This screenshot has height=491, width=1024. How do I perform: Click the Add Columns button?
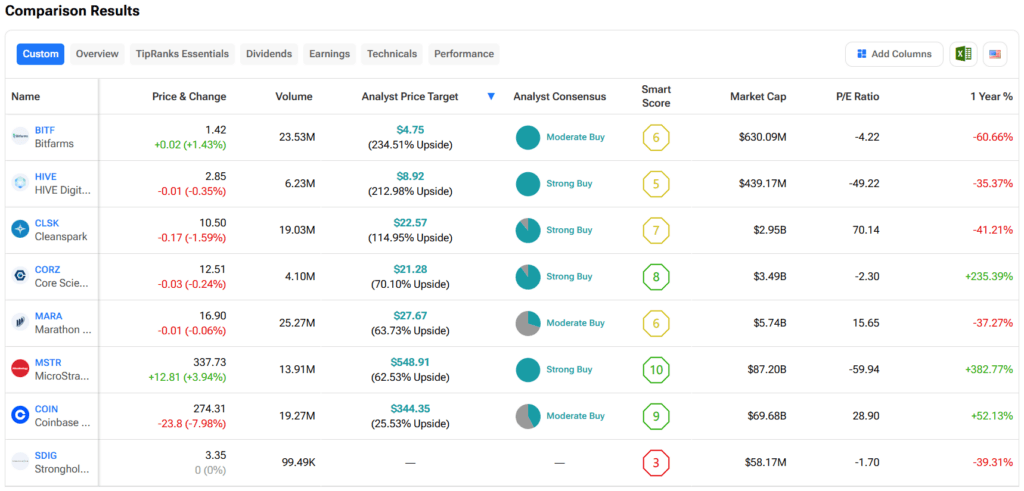[894, 54]
